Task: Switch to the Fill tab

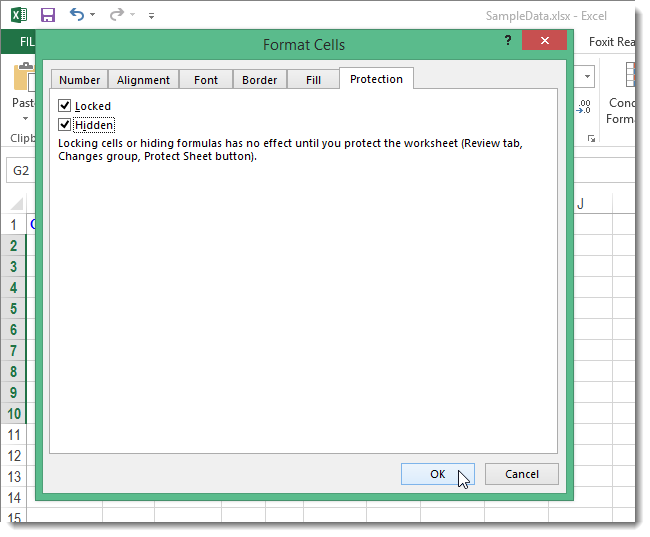Action: click(313, 80)
